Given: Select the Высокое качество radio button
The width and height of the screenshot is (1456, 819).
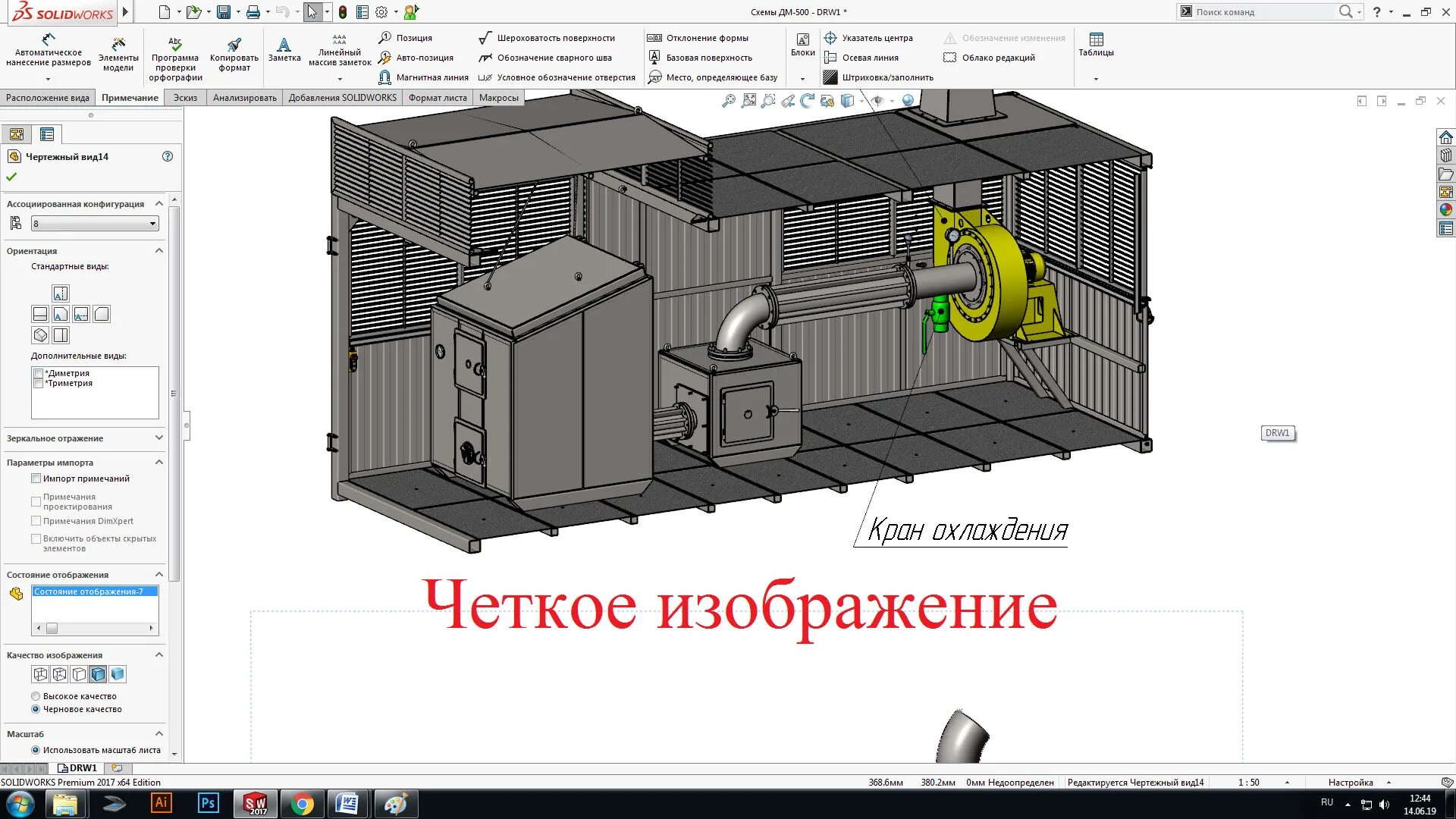Looking at the screenshot, I should pos(36,695).
